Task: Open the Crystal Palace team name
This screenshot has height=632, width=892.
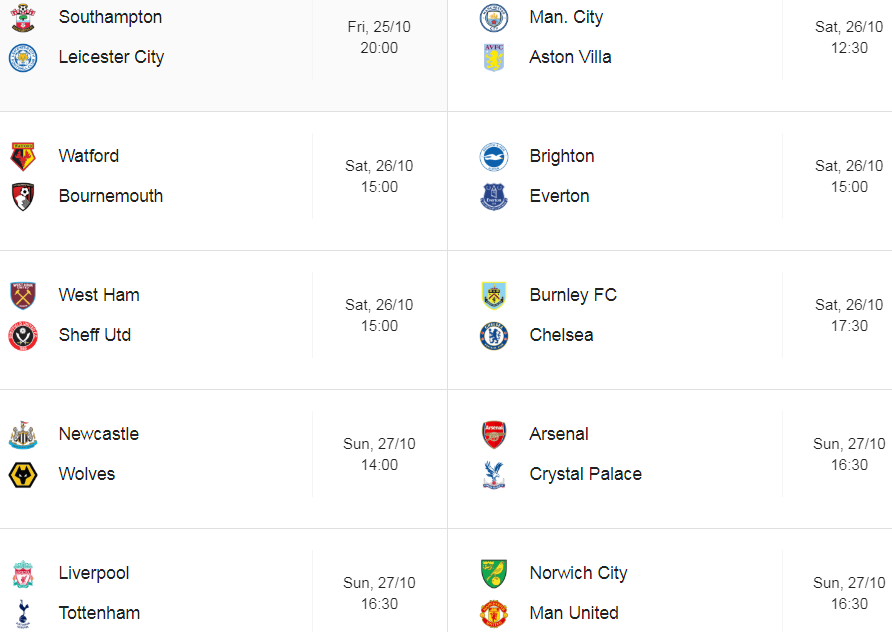Action: click(585, 474)
